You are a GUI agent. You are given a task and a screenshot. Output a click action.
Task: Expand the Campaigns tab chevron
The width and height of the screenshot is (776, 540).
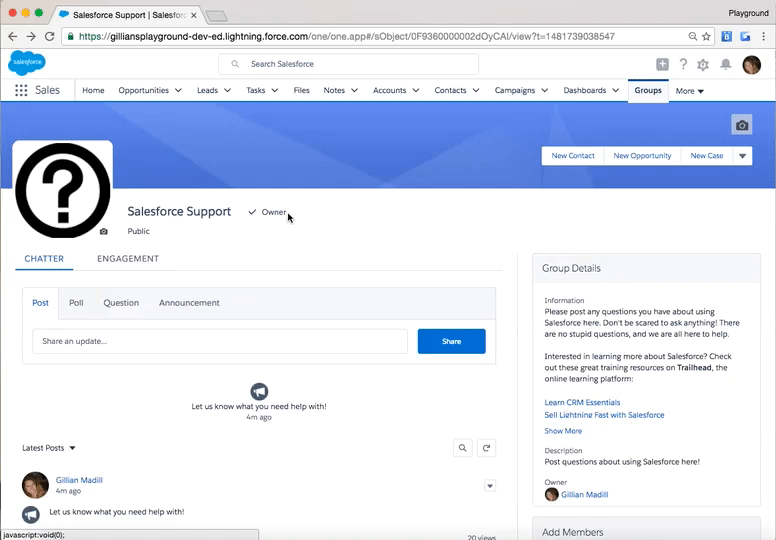pos(544,90)
